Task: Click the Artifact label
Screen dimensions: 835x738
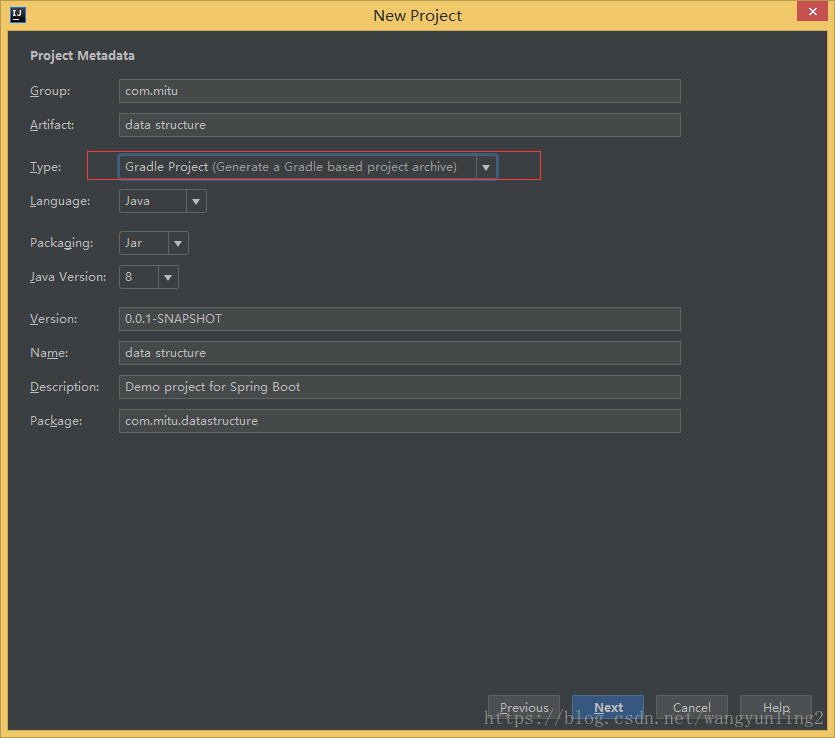Action: click(x=52, y=125)
